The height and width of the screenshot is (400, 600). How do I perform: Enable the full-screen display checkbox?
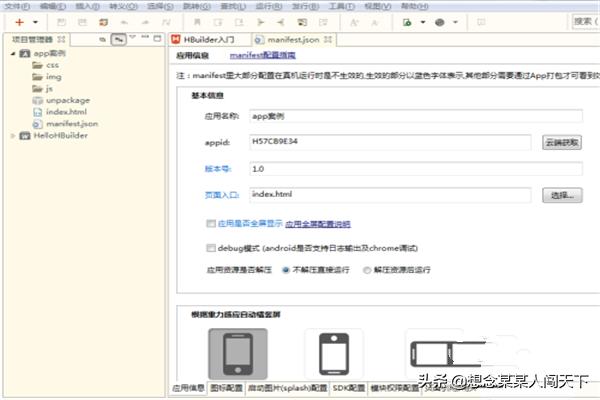click(210, 223)
